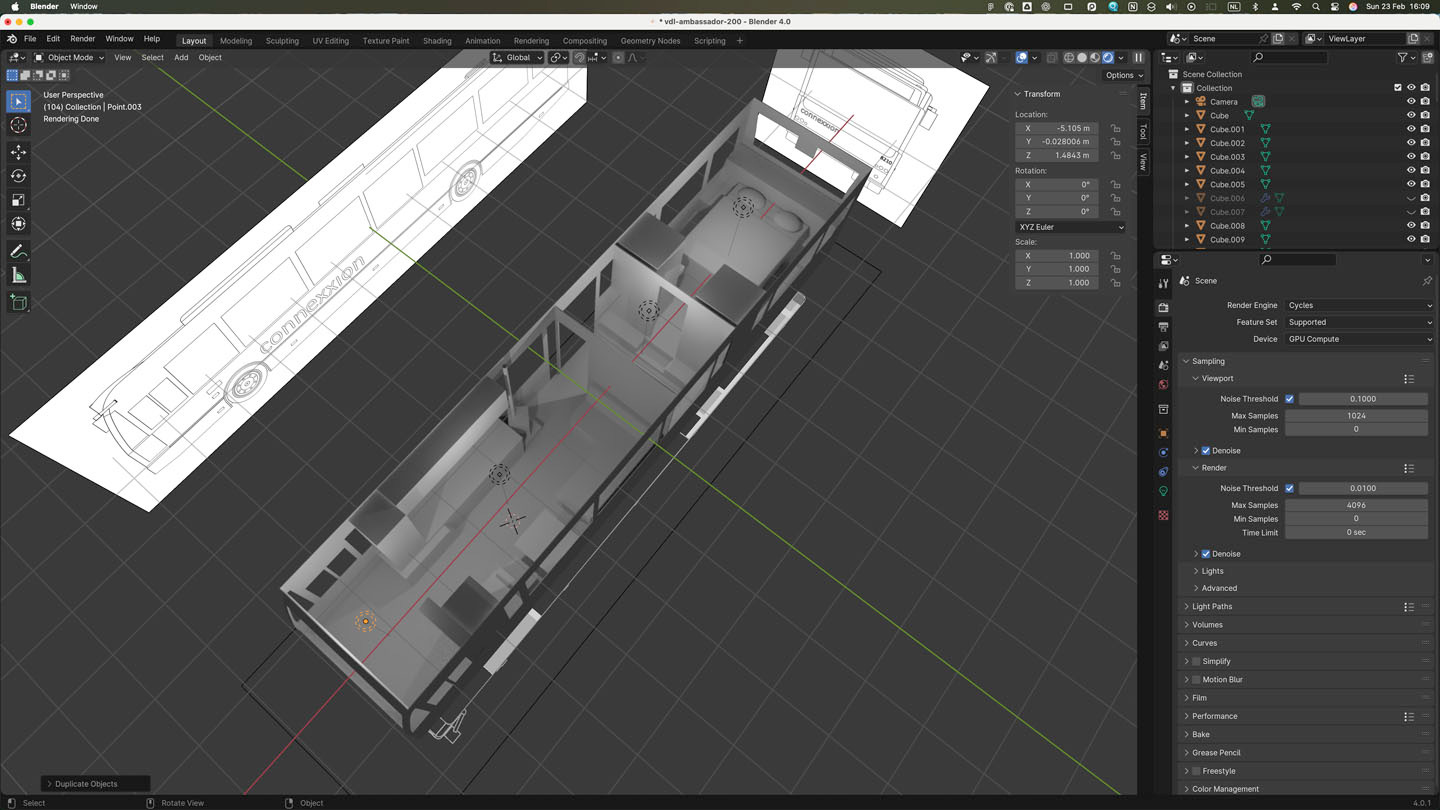Expand the Duplicate Objects operator panel
This screenshot has width=1440, height=810.
pyautogui.click(x=86, y=784)
